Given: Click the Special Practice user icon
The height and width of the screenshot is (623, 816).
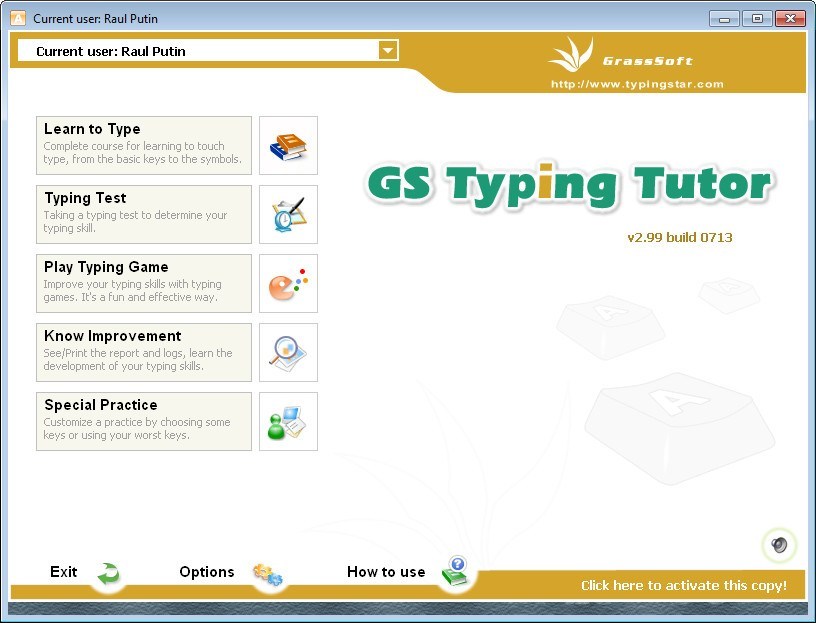Looking at the screenshot, I should click(x=288, y=422).
